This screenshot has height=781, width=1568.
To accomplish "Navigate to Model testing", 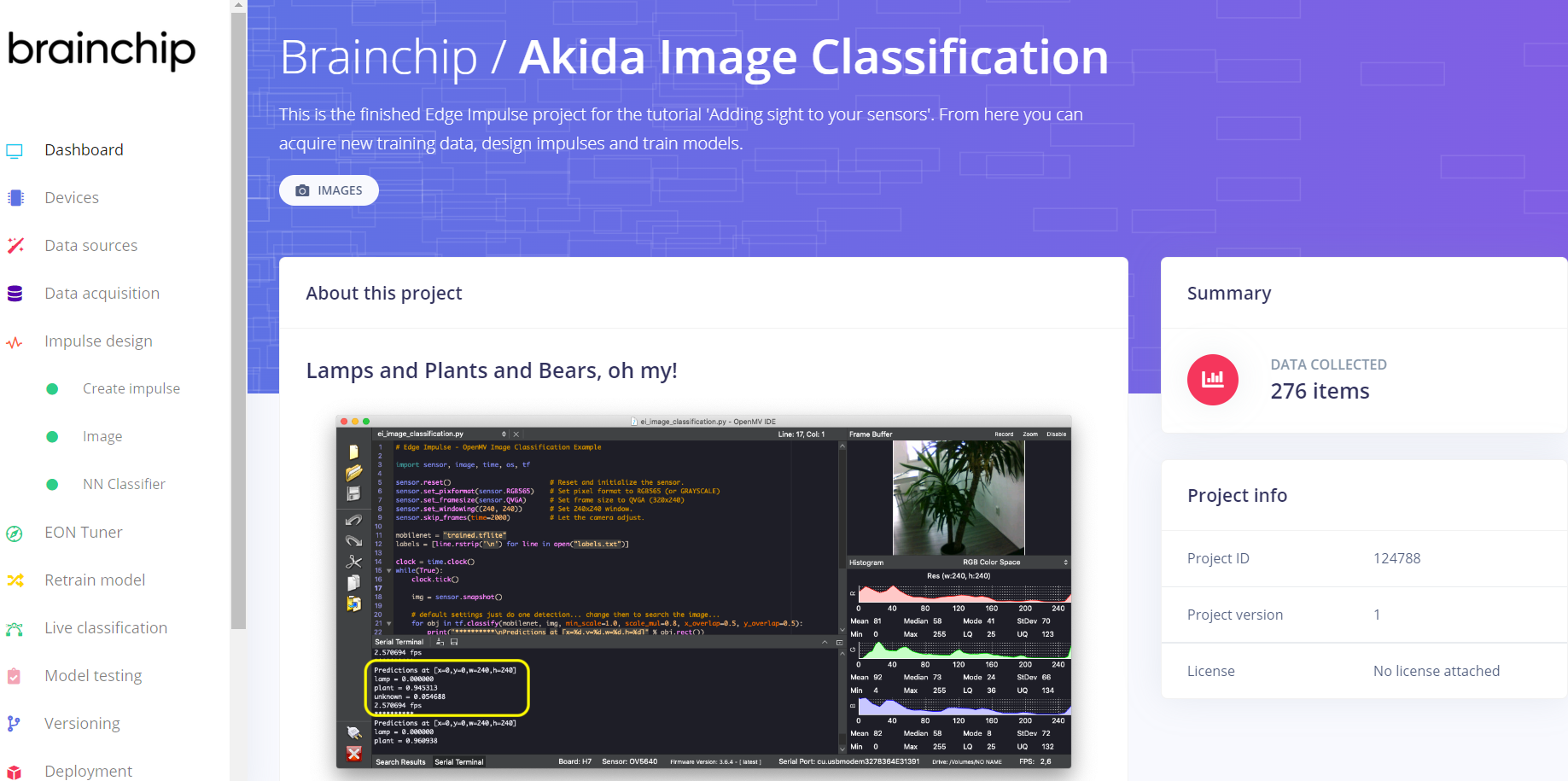I will point(93,676).
